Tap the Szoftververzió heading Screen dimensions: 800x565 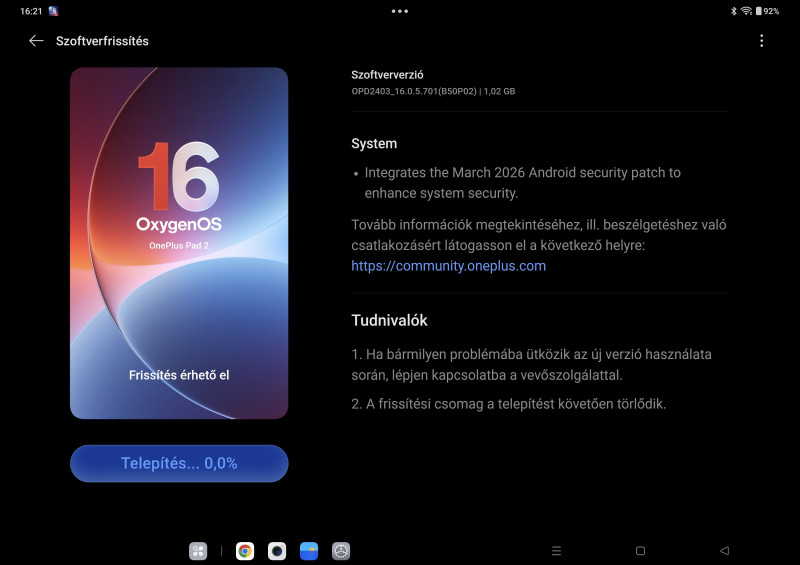[387, 75]
